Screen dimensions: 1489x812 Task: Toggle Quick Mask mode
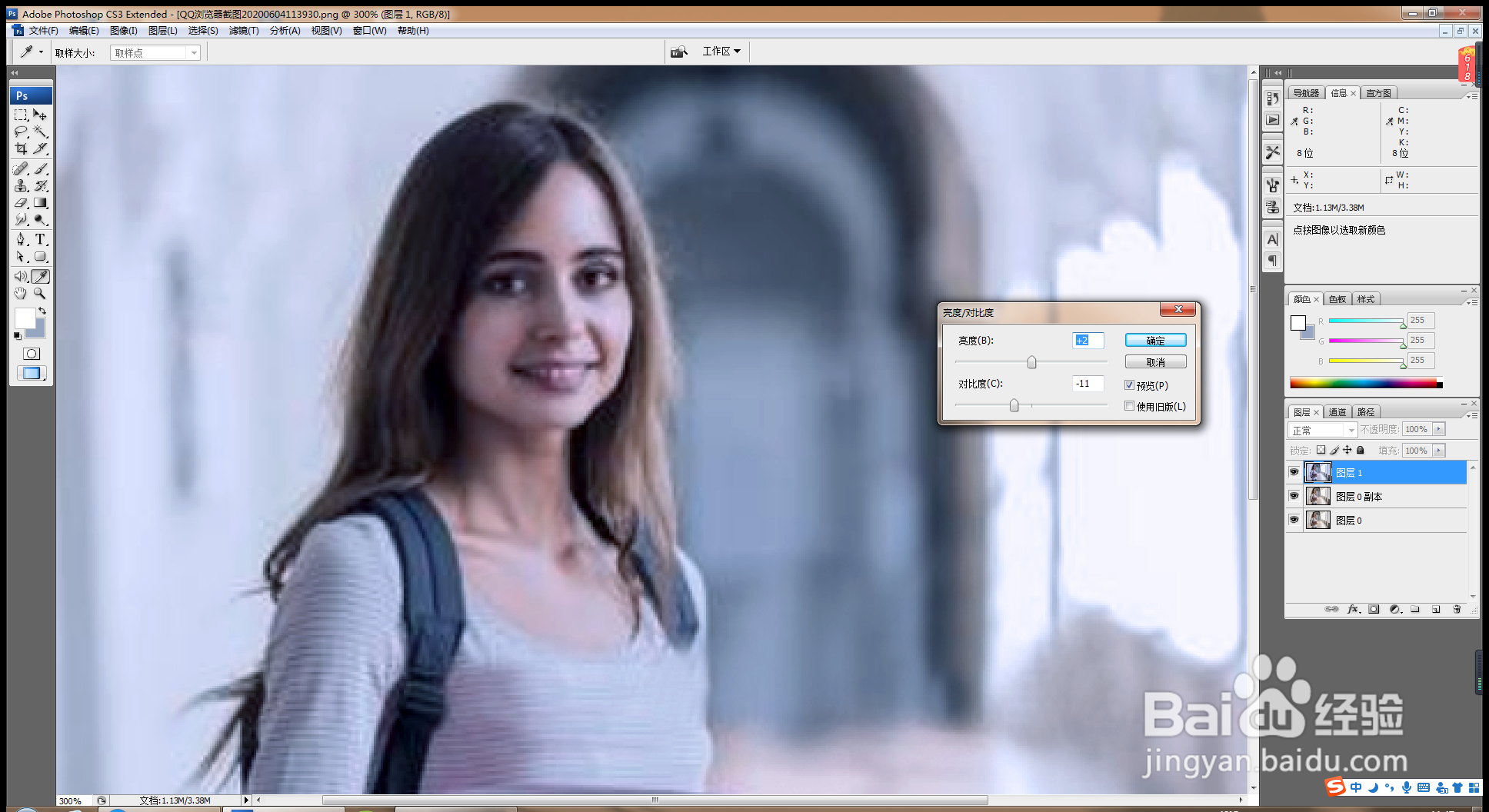pos(32,354)
